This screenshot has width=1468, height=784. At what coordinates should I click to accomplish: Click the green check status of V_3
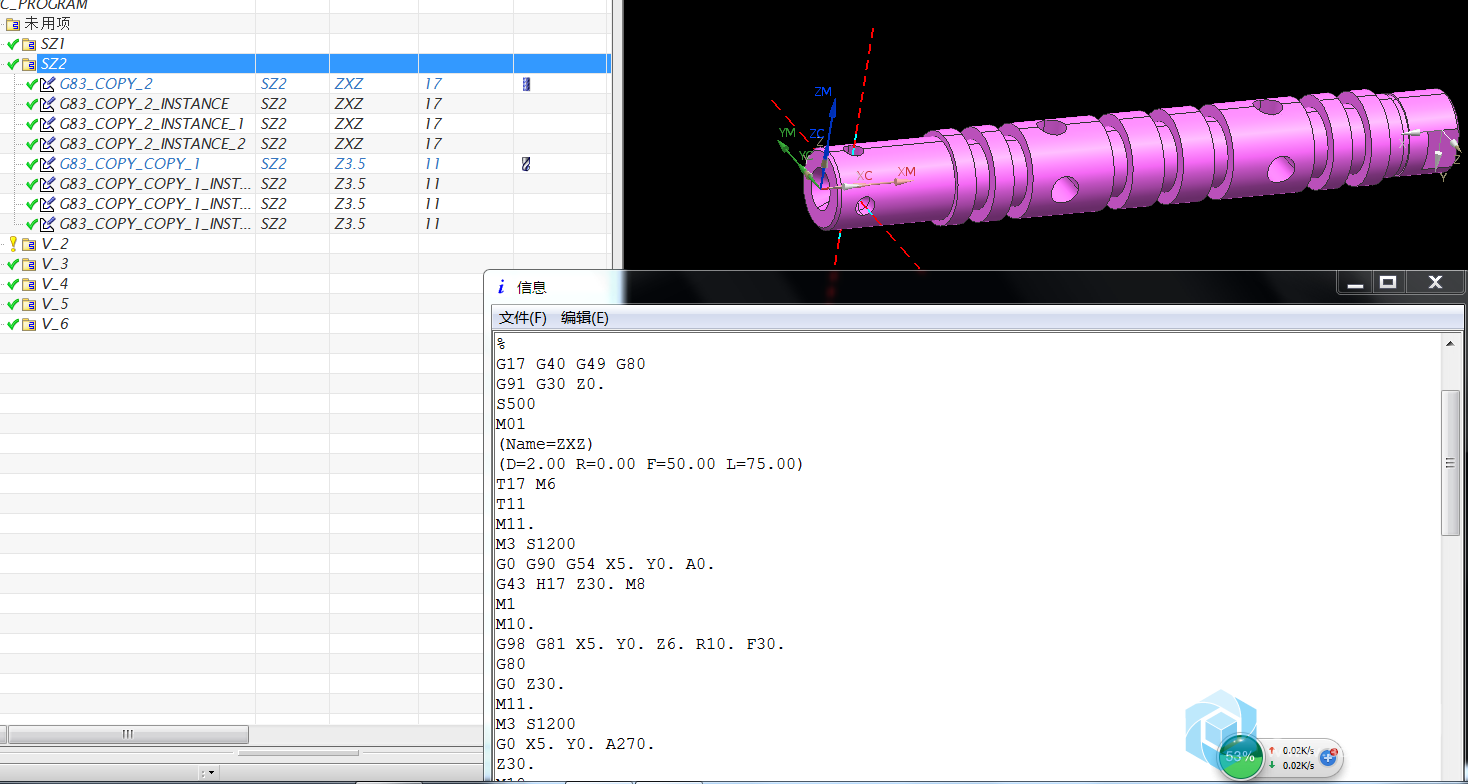coord(13,264)
